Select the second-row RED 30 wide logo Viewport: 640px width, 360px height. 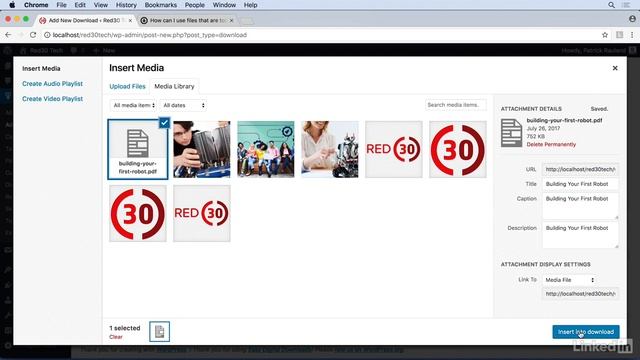point(202,213)
